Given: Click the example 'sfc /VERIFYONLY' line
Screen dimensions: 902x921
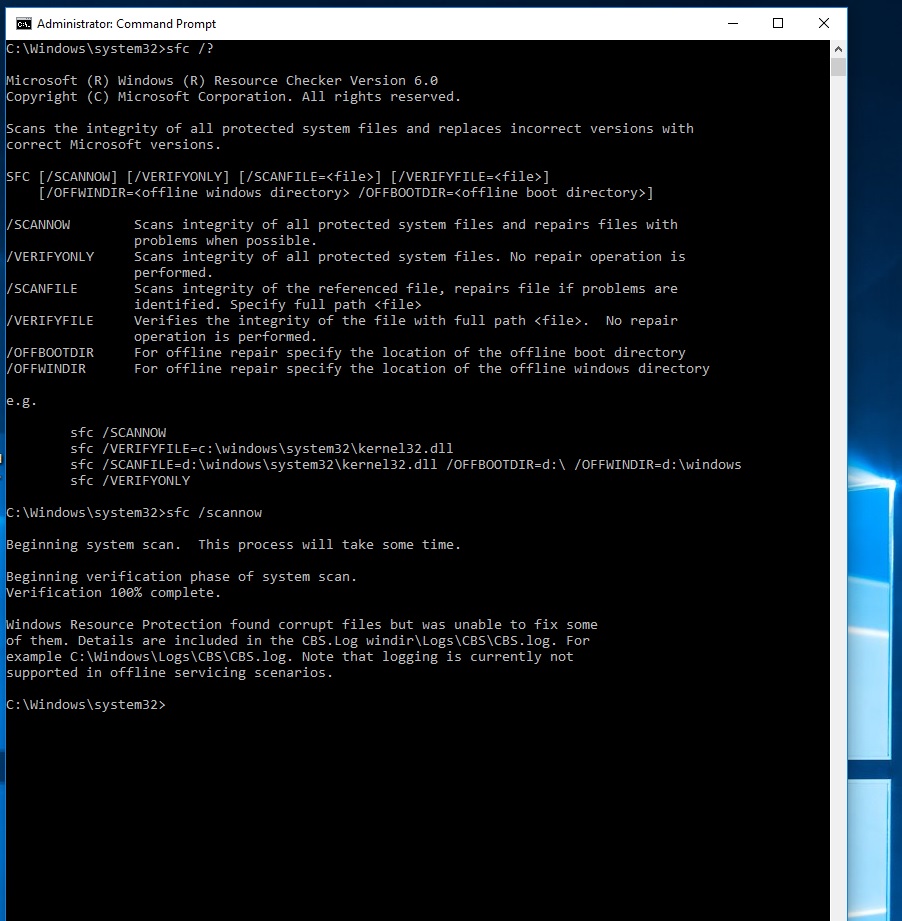Looking at the screenshot, I should (130, 480).
